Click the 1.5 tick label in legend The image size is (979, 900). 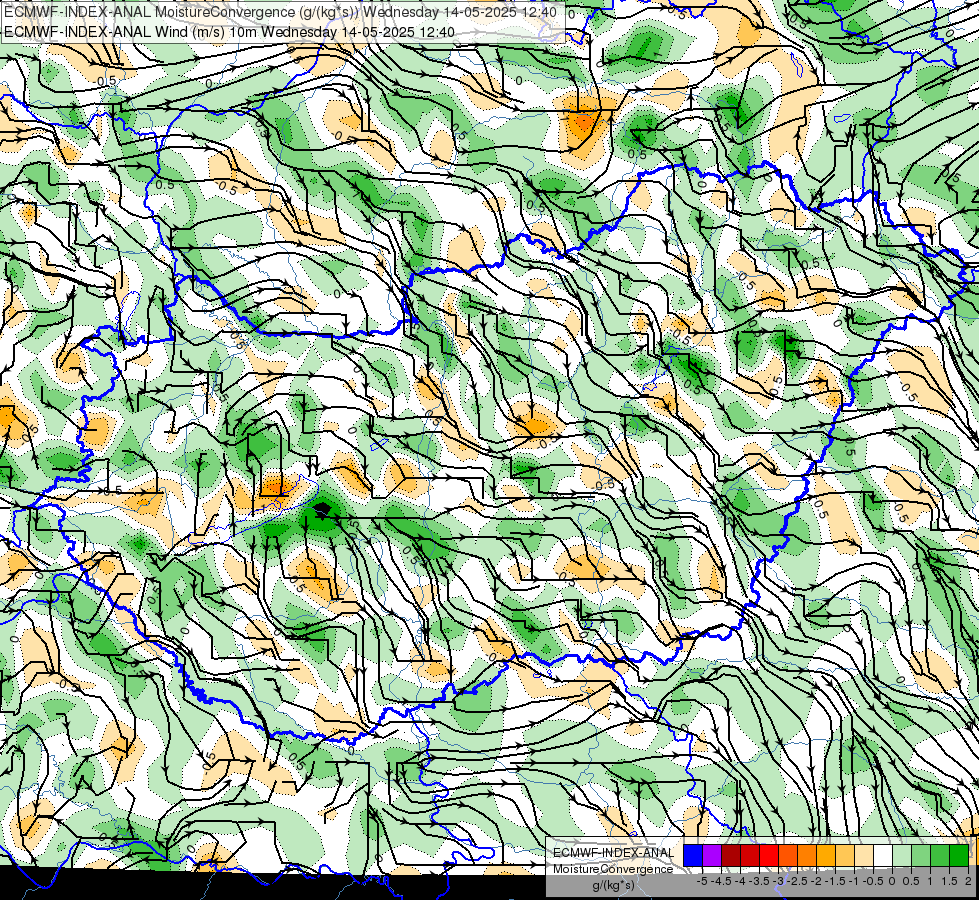[949, 881]
